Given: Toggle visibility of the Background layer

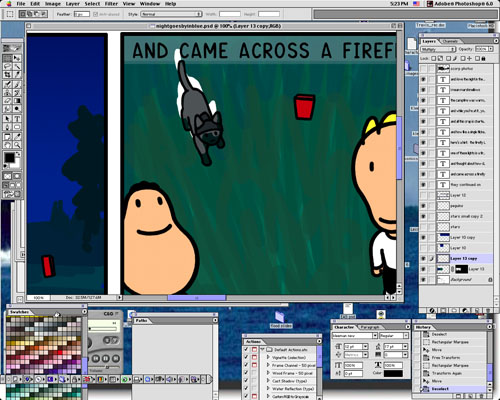Looking at the screenshot, I should 423,280.
